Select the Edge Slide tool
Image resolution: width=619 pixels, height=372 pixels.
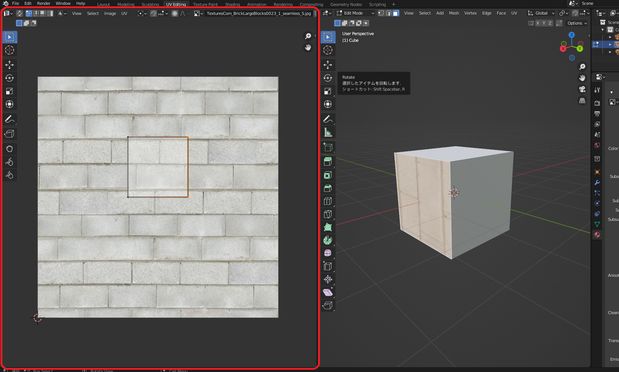pyautogui.click(x=328, y=266)
